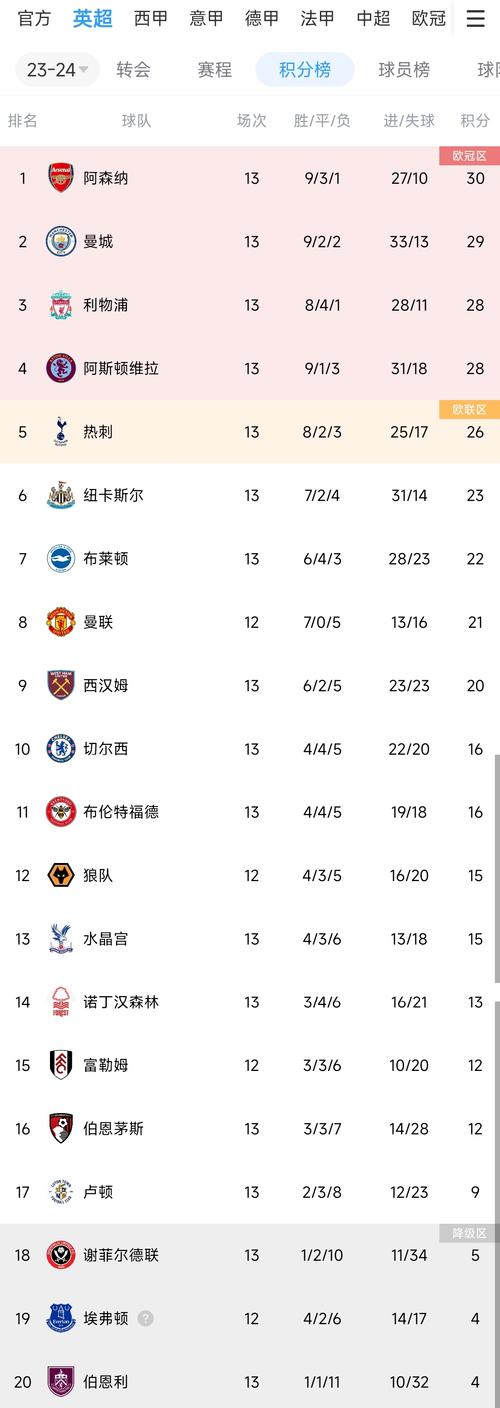Image resolution: width=500 pixels, height=1408 pixels.
Task: Open the 赛程 tab
Action: 214,70
